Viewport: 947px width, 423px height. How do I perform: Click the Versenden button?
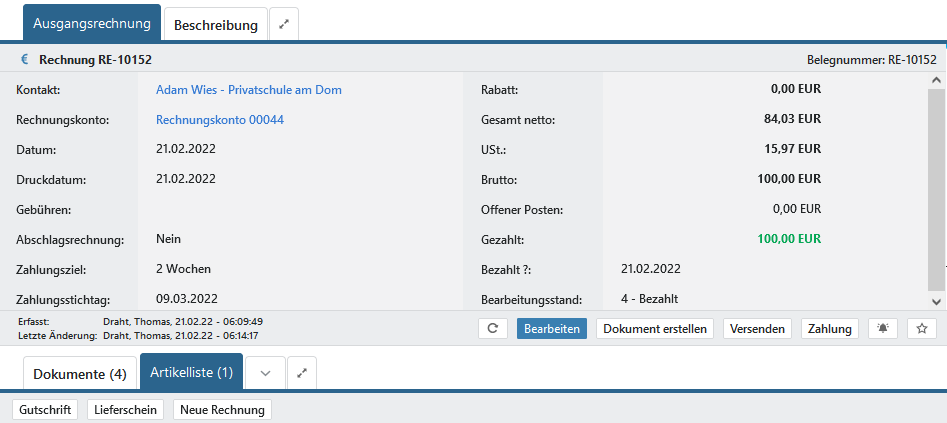[757, 328]
